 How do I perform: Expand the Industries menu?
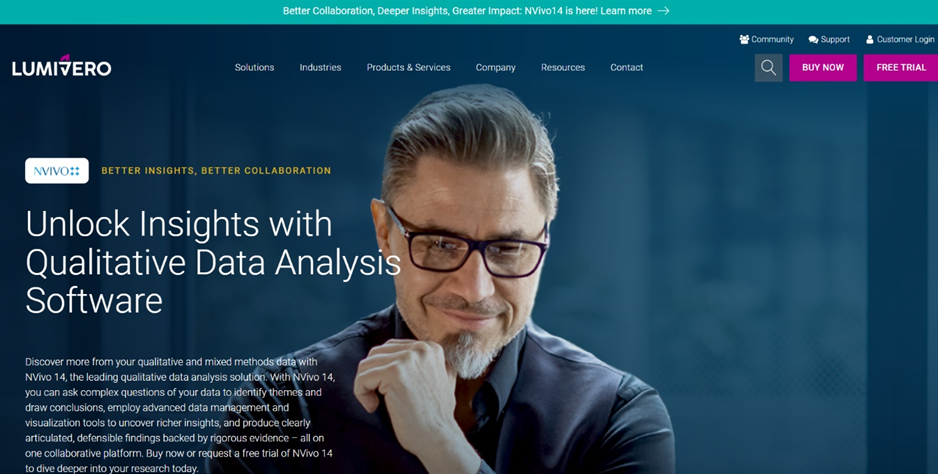point(320,68)
